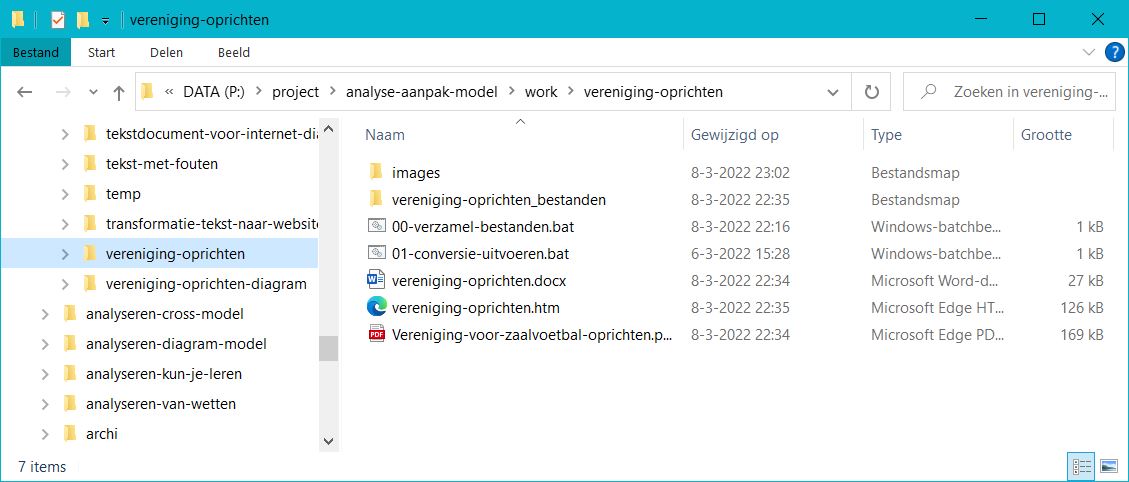1129x482 pixels.
Task: Switch to large thumbnails view layout
Action: pos(1108,466)
